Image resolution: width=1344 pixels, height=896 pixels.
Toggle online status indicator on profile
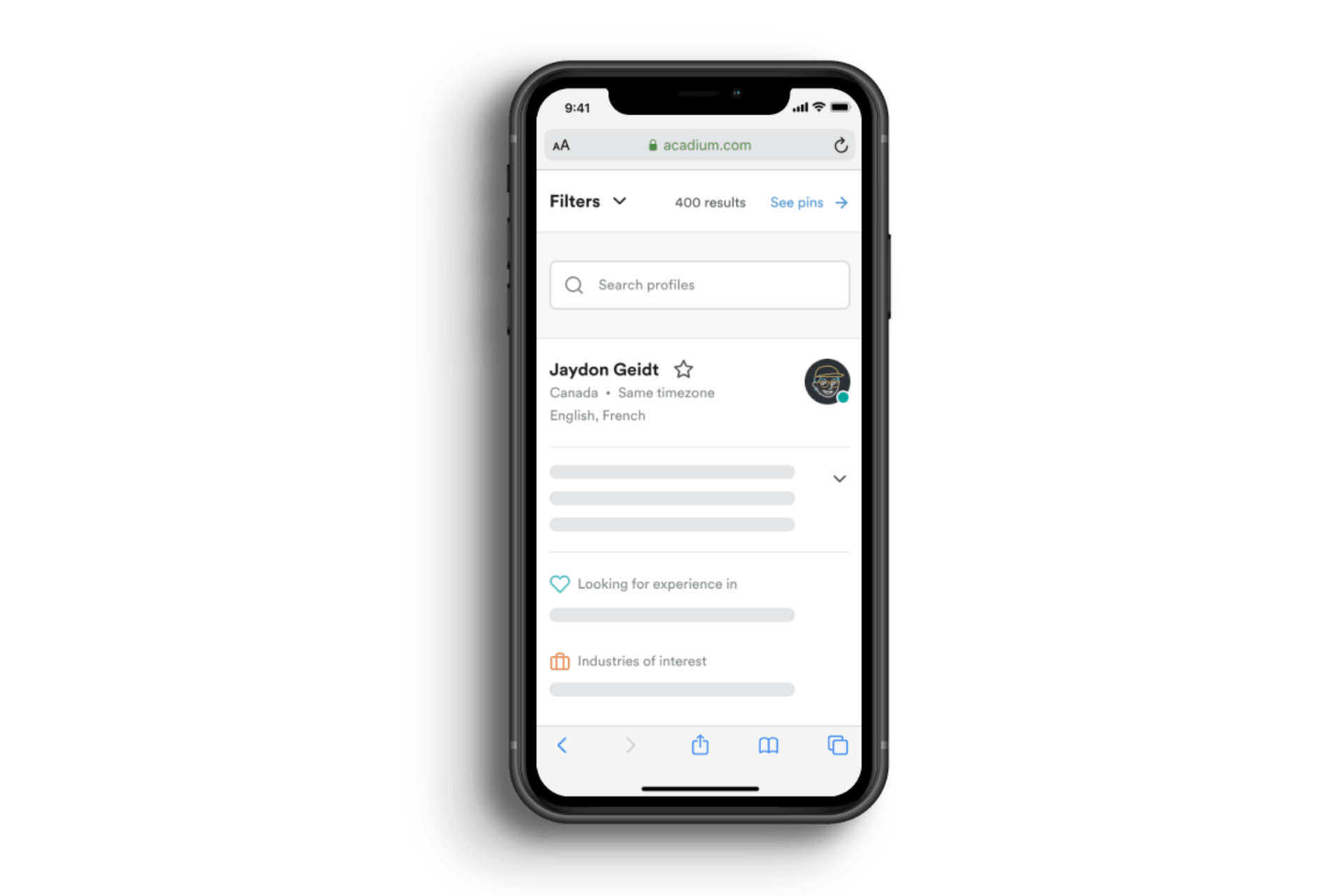pos(843,398)
